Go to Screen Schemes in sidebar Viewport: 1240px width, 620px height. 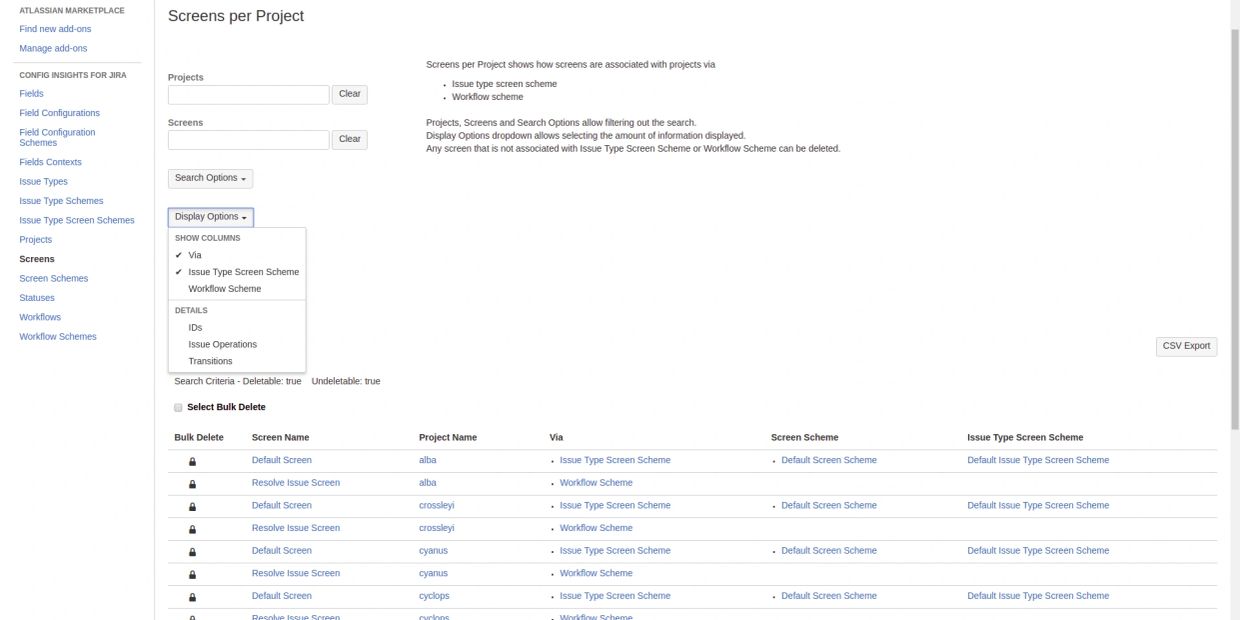53,278
